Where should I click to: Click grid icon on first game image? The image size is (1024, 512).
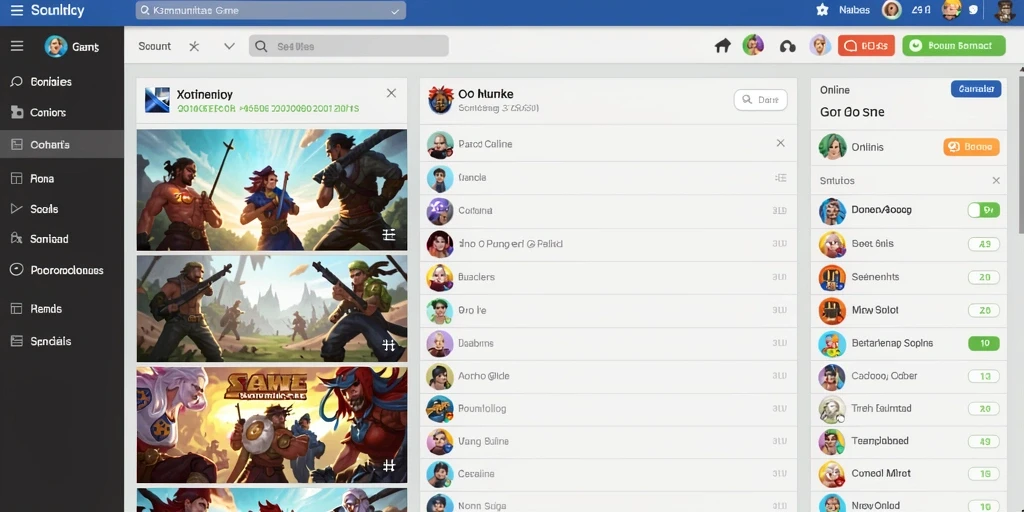click(389, 235)
